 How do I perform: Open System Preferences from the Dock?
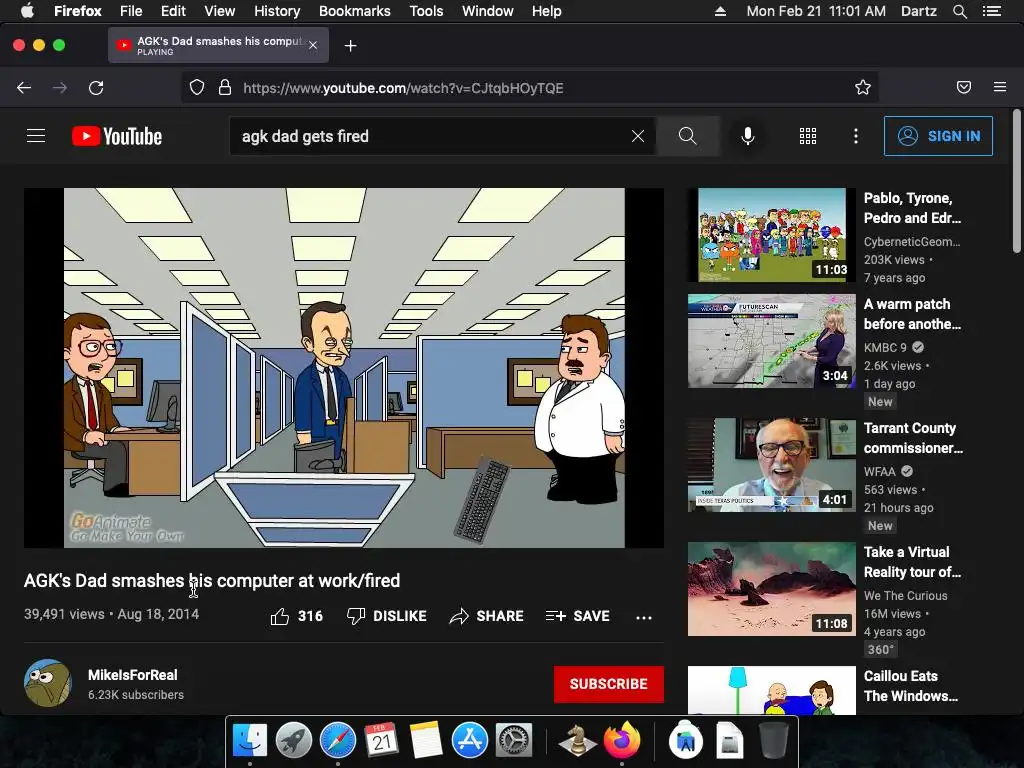click(514, 741)
